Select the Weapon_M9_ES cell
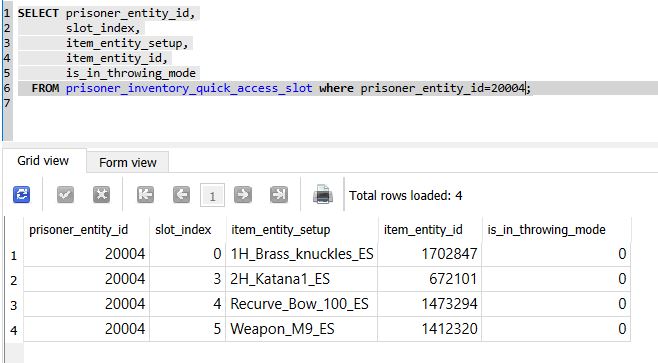This screenshot has height=363, width=658. coord(302,329)
